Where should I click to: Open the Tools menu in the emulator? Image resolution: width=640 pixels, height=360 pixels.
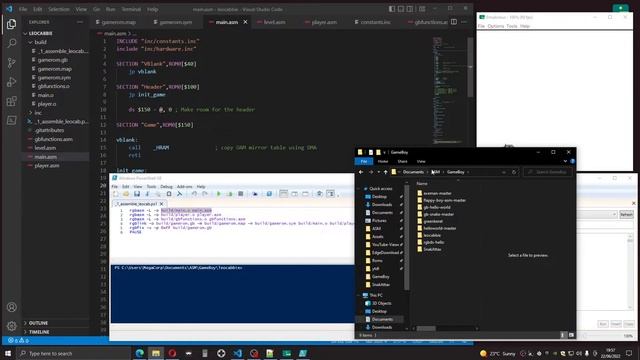click(511, 26)
